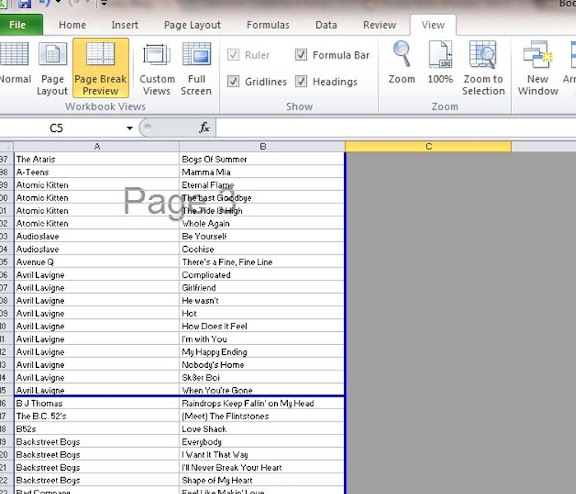Switch to the Insert tab
The height and width of the screenshot is (494, 576).
tap(125, 25)
